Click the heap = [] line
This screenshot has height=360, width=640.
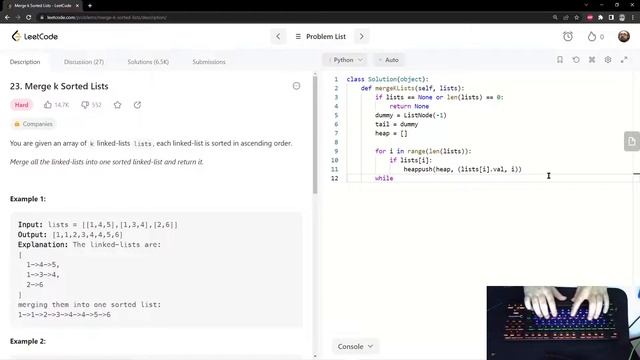391,133
